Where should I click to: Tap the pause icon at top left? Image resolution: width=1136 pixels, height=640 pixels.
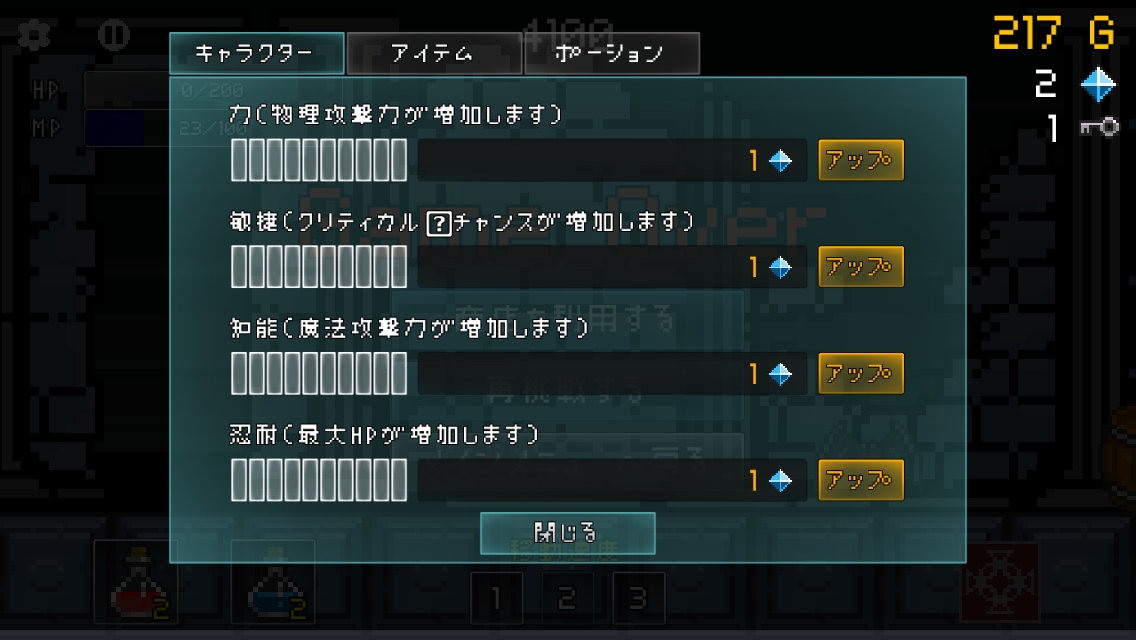click(x=114, y=34)
